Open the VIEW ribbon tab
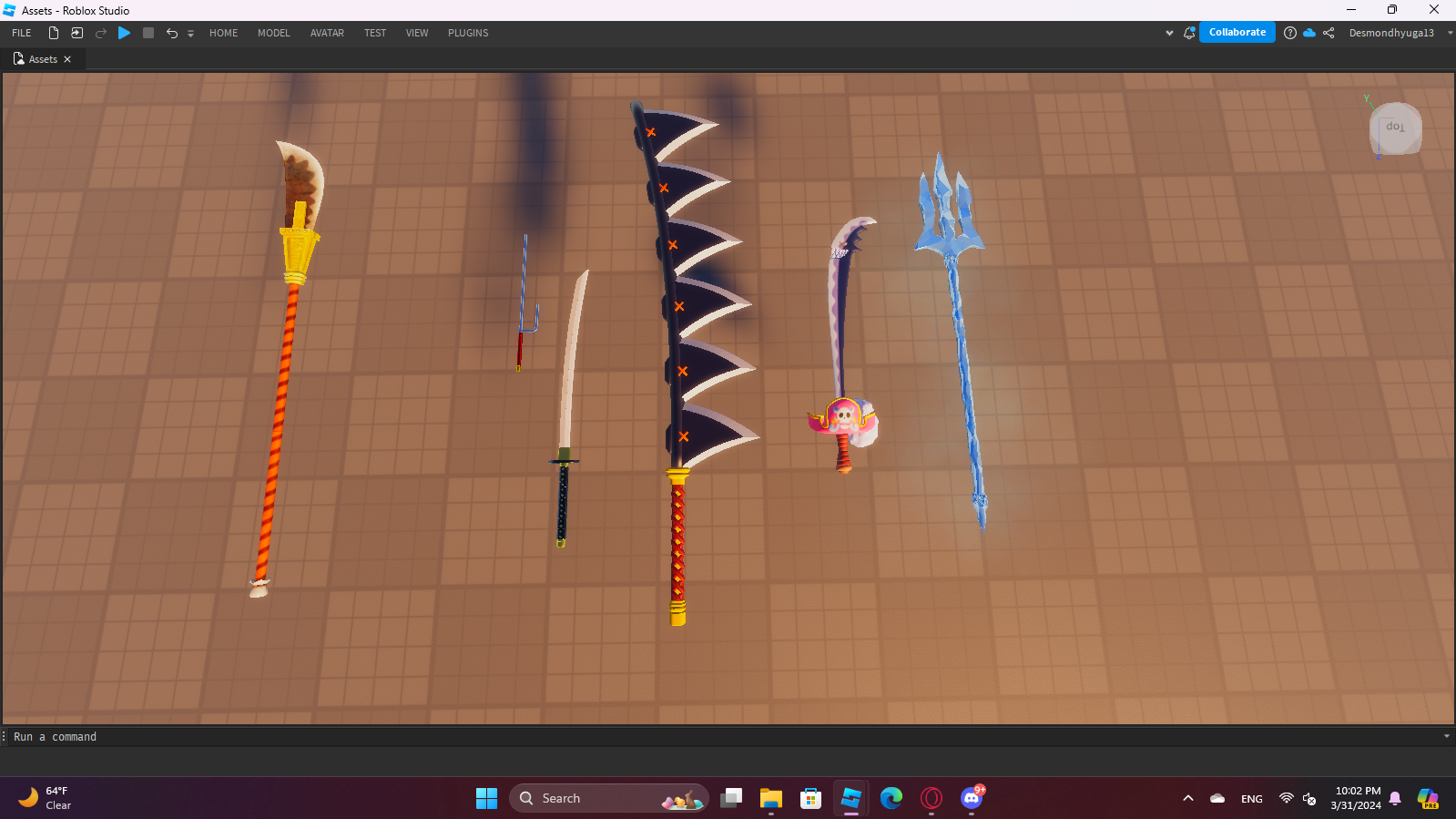Image resolution: width=1456 pixels, height=819 pixels. click(417, 33)
